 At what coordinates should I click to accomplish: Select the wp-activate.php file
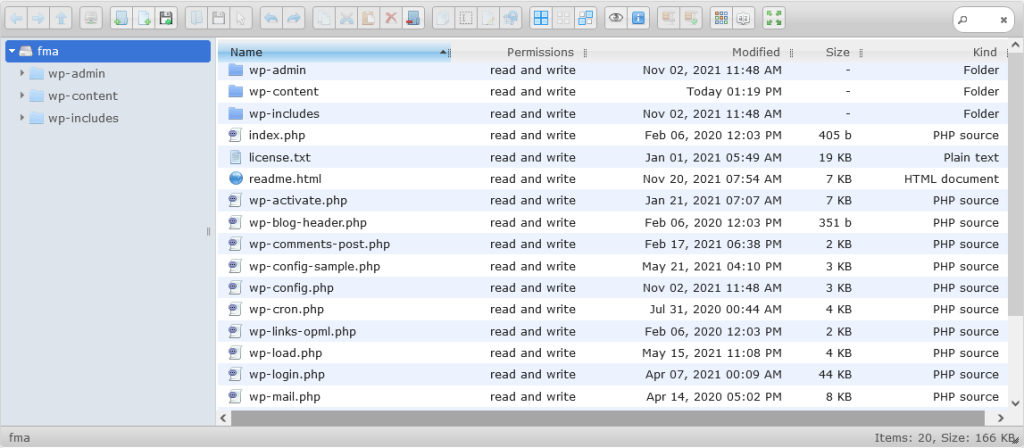pos(613,200)
